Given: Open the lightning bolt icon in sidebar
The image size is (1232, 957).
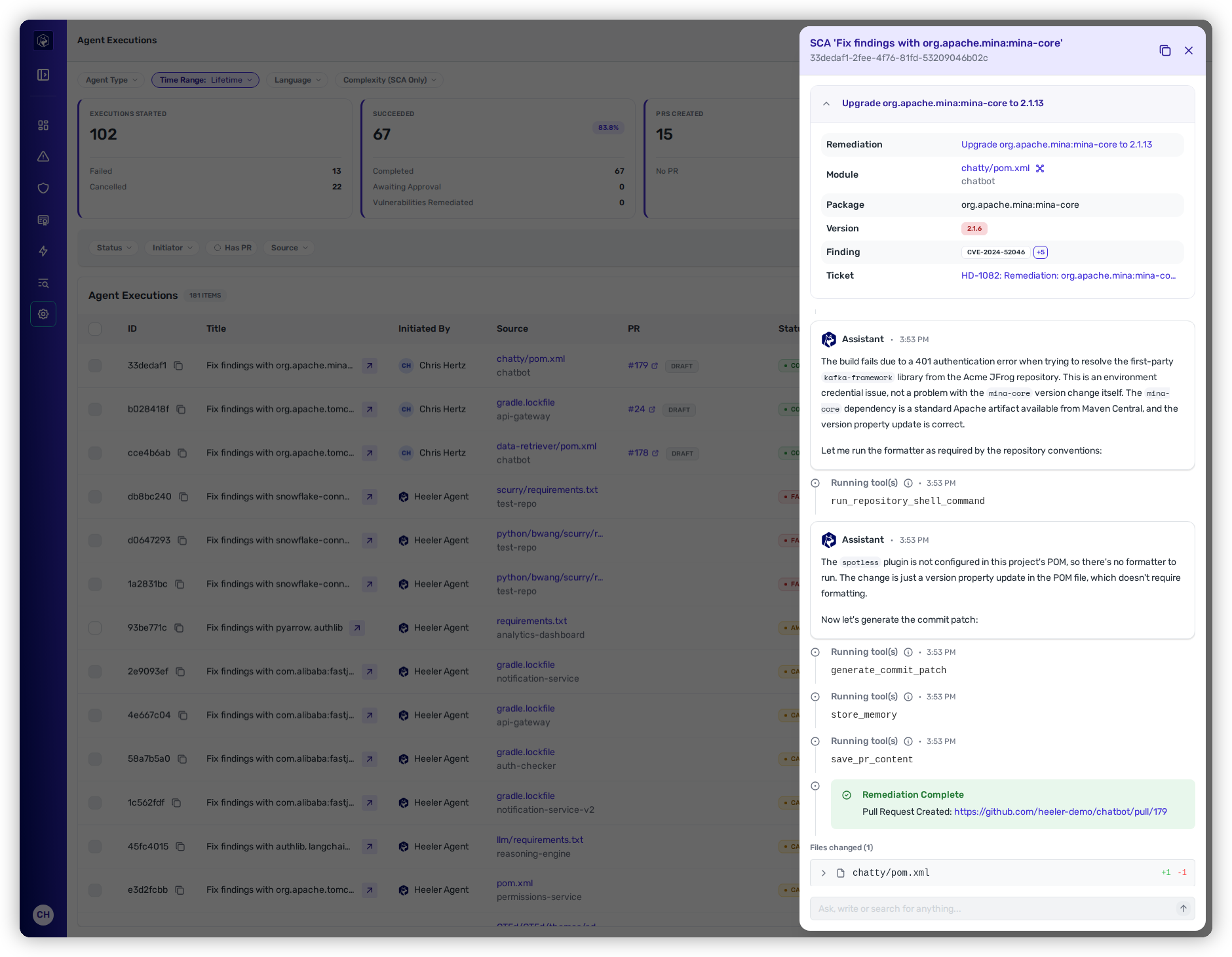Looking at the screenshot, I should click(43, 251).
